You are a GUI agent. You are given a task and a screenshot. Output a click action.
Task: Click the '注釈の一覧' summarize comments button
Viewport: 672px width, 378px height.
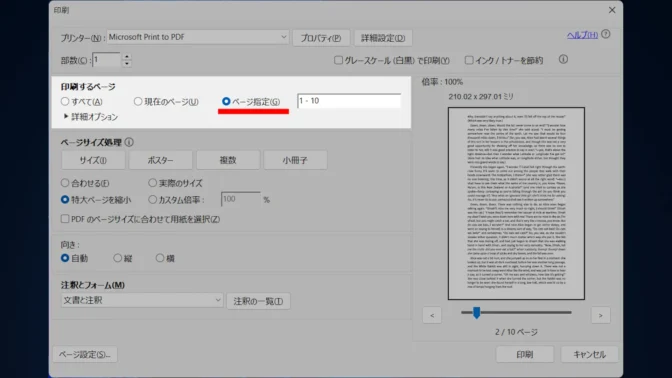pos(258,301)
